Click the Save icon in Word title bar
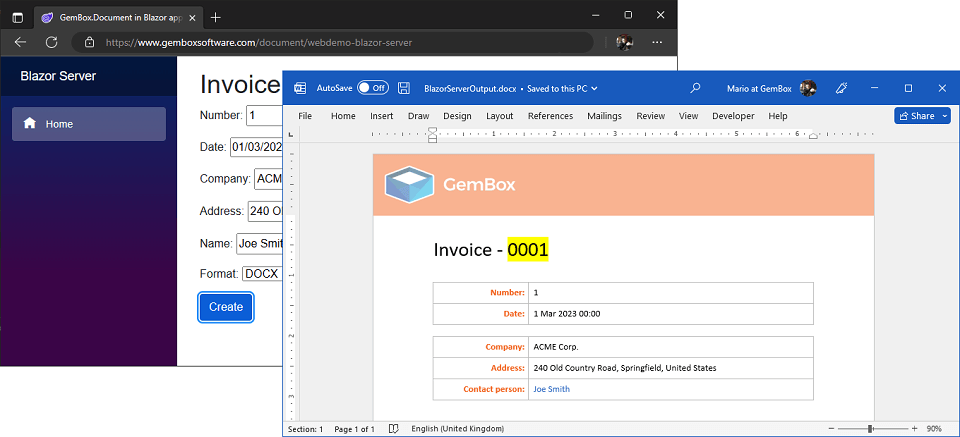This screenshot has height=437, width=960. [x=404, y=88]
